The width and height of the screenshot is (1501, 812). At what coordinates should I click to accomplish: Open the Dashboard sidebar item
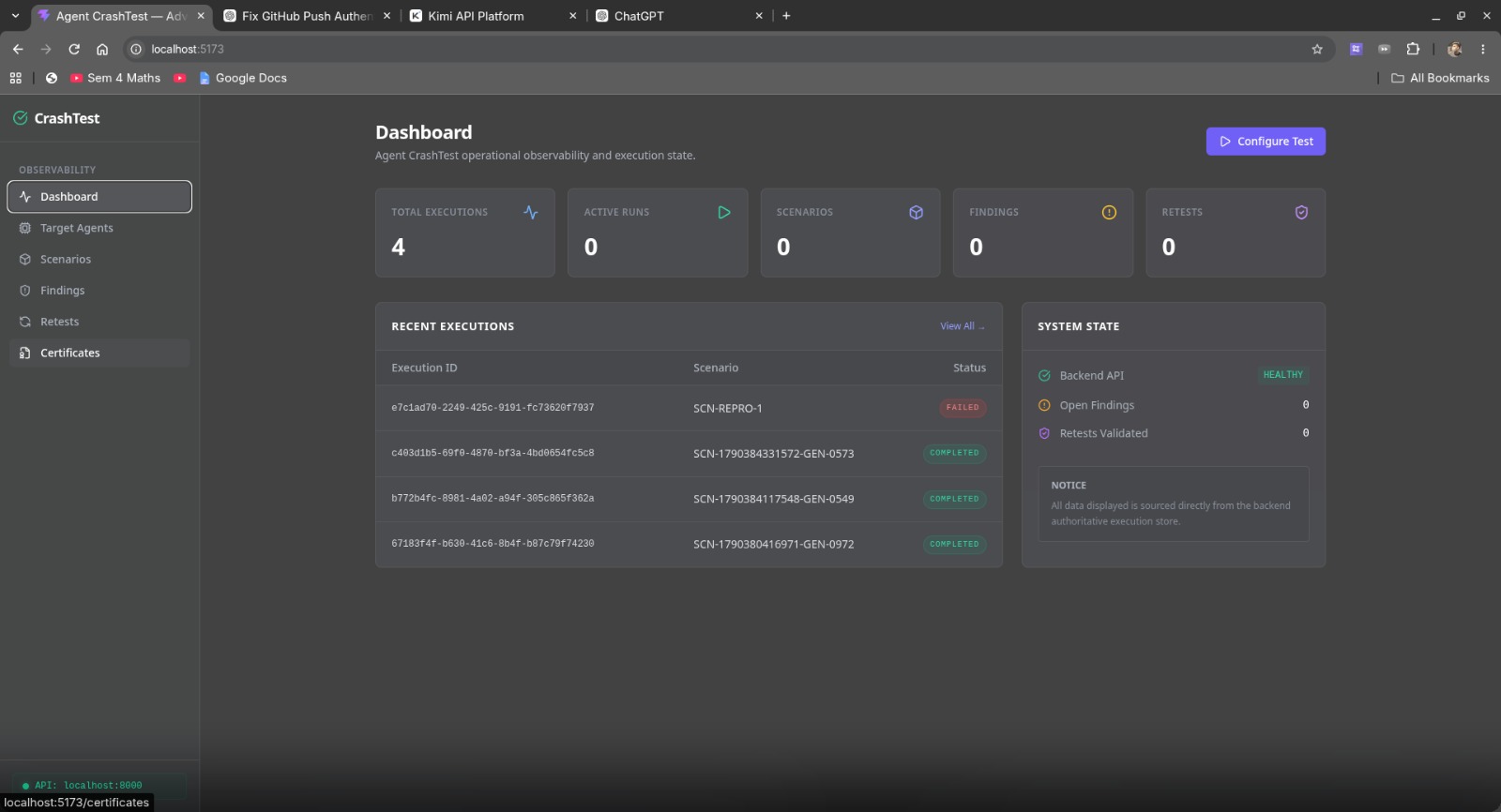click(x=99, y=197)
